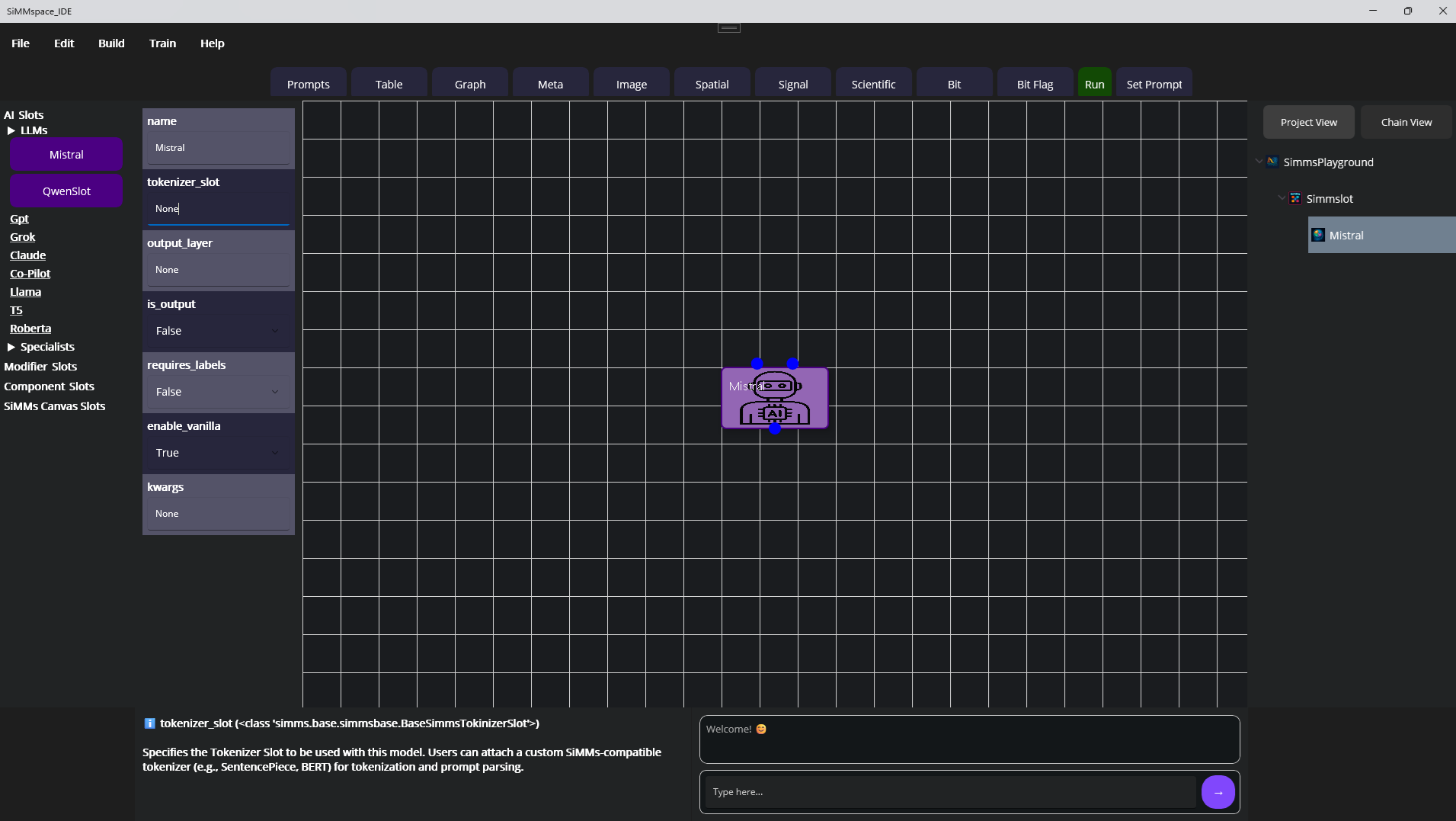
Task: Click the green Run button
Action: tap(1094, 84)
